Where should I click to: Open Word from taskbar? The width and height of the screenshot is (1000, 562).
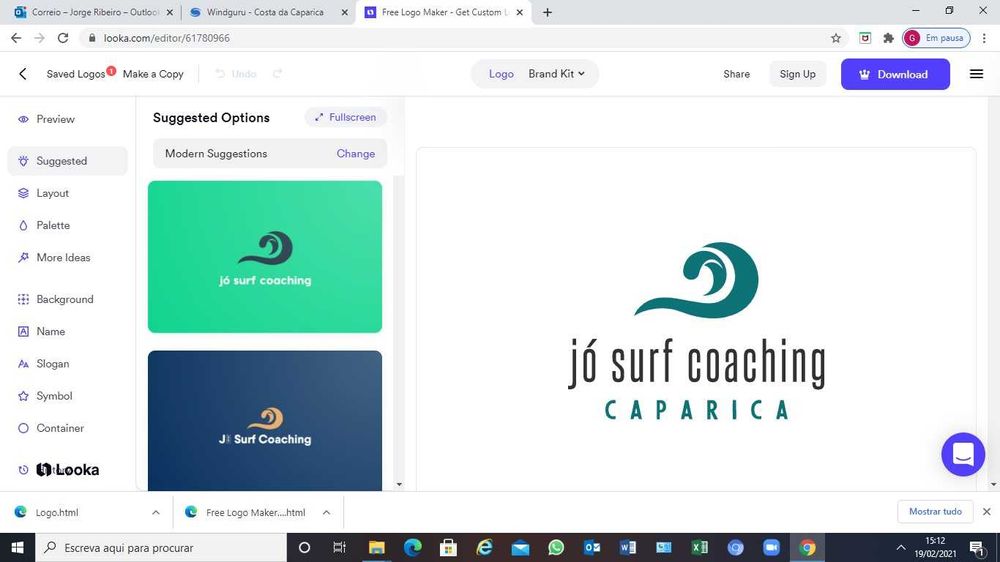pyautogui.click(x=628, y=547)
